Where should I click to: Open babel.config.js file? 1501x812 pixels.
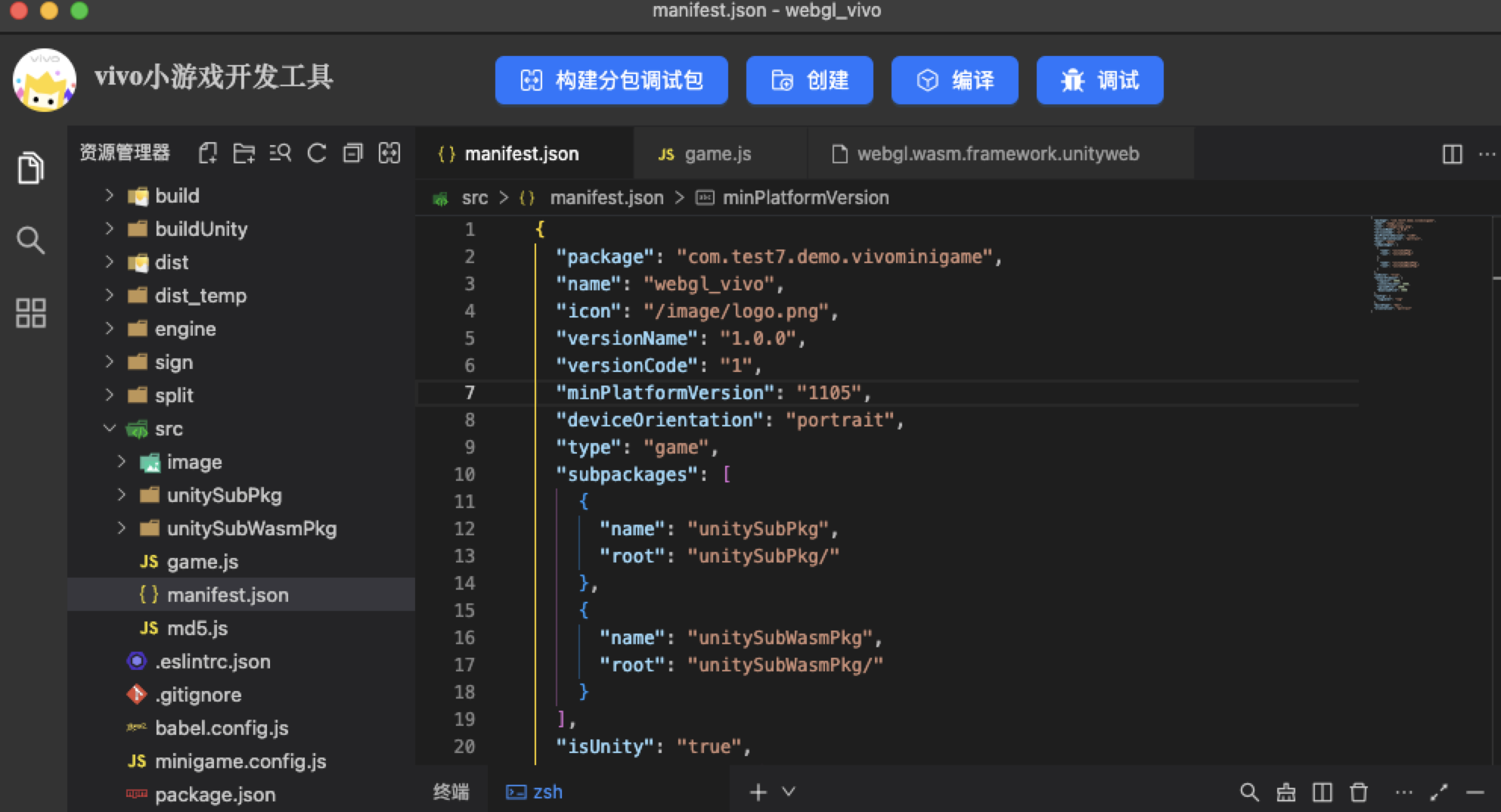(x=241, y=728)
